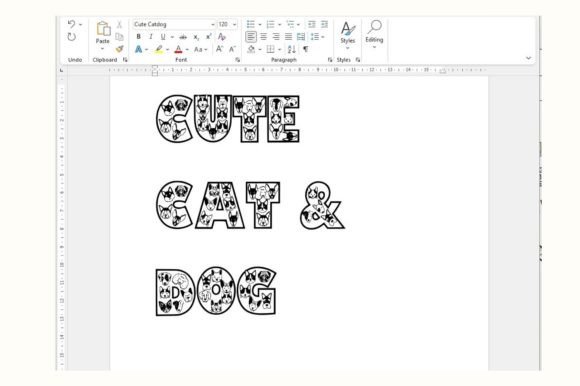Open the Editing menu button
Viewport: 580px width, 386px height.
click(x=374, y=34)
